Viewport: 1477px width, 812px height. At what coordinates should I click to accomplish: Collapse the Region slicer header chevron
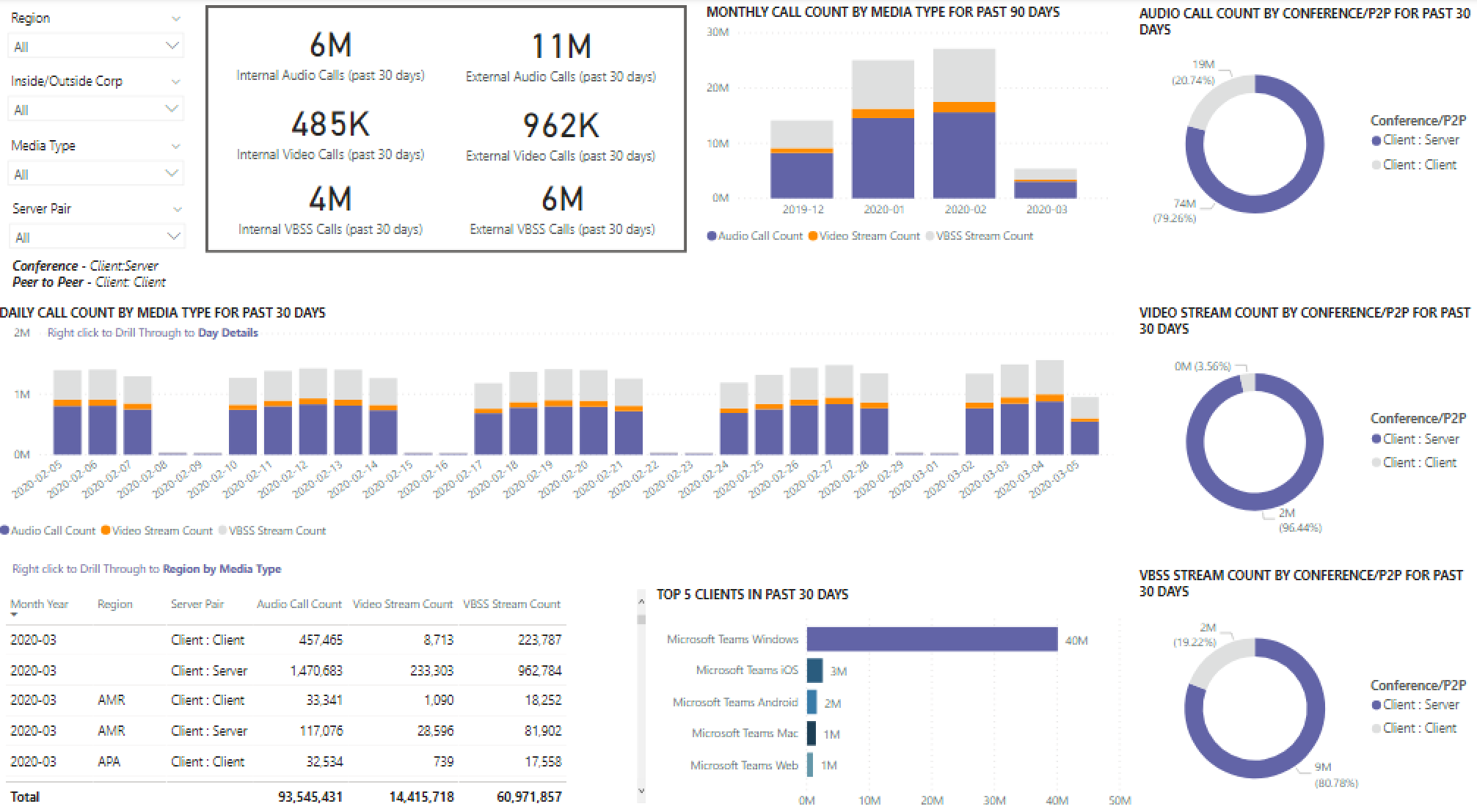(x=176, y=18)
